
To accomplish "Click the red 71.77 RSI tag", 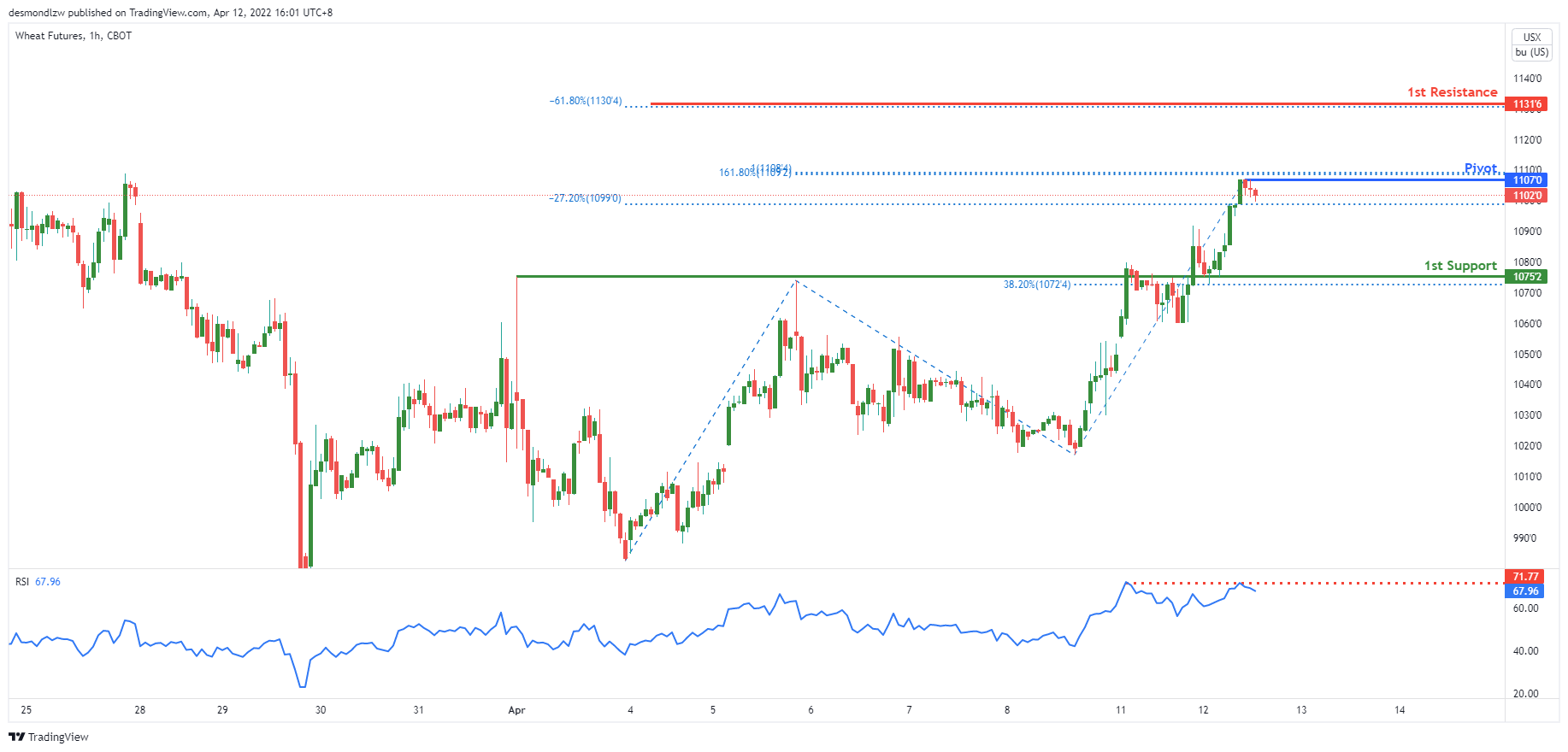I will click(1525, 577).
